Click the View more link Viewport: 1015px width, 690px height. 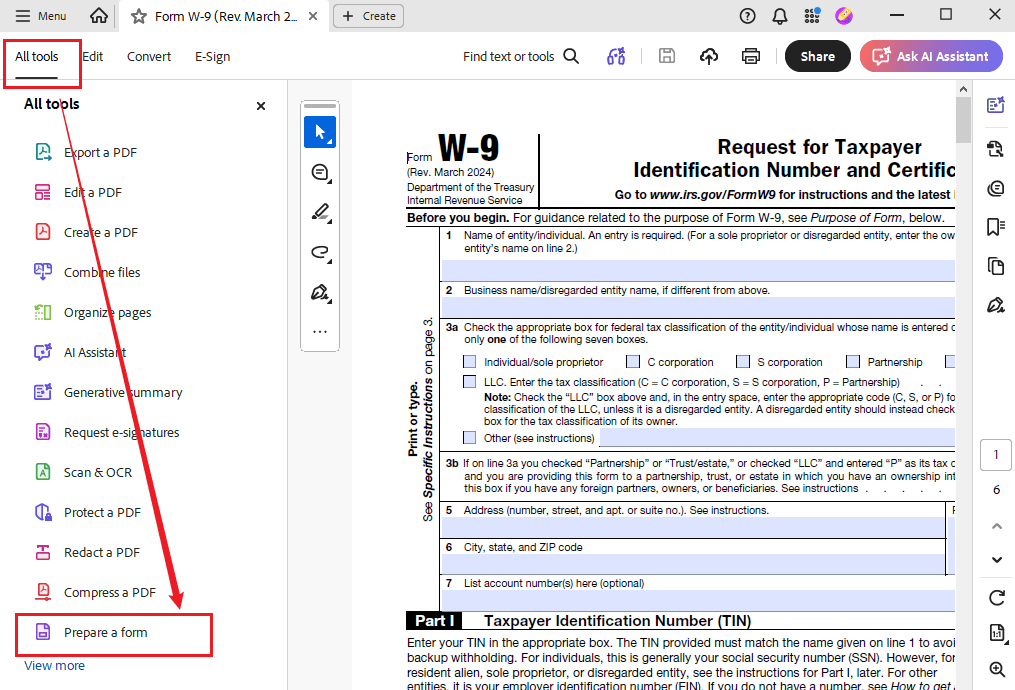[x=54, y=665]
